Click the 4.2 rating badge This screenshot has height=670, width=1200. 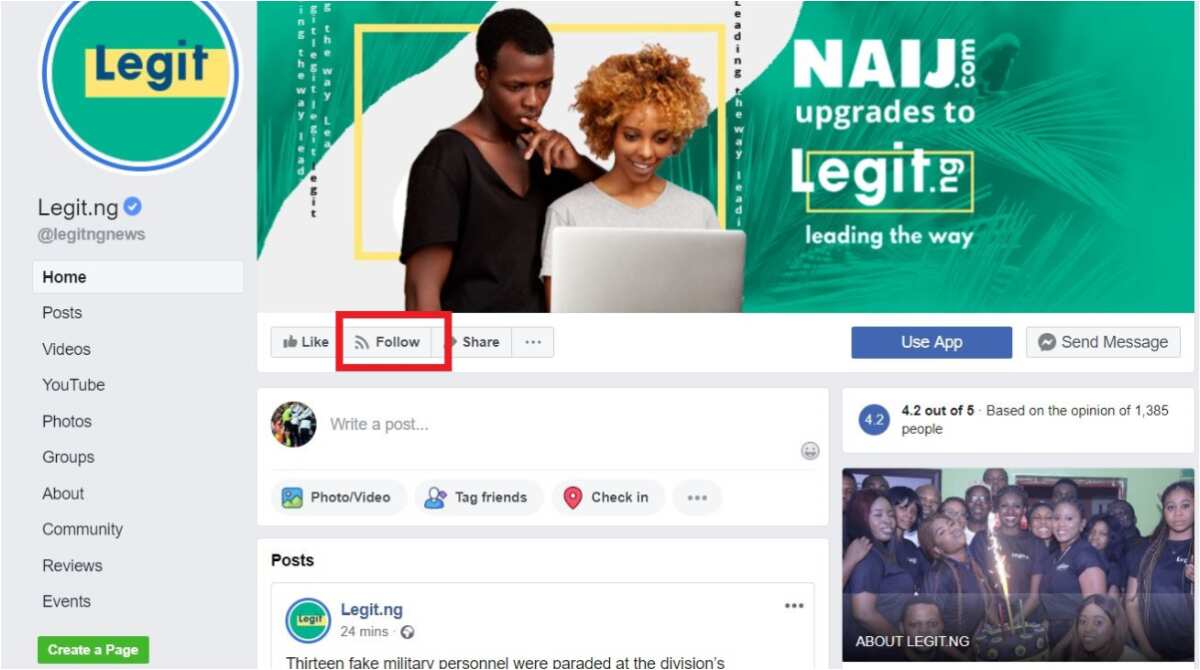pos(874,420)
